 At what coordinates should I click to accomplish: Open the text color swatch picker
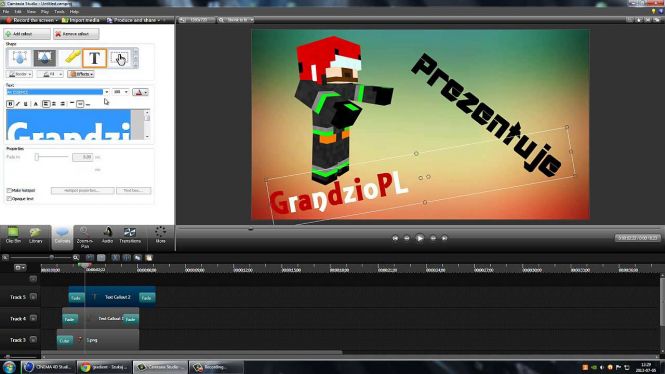(x=140, y=92)
